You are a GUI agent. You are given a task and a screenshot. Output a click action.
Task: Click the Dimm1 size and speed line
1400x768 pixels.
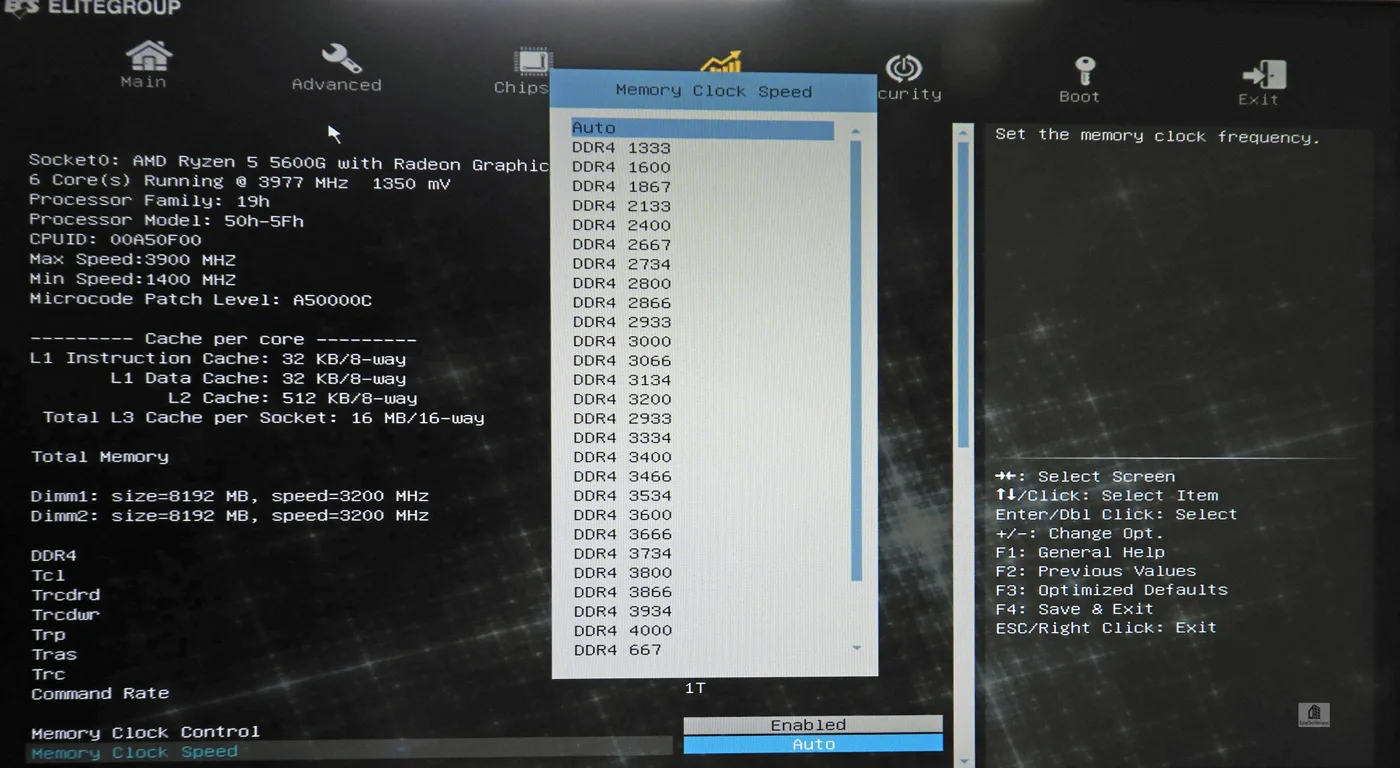pos(230,496)
